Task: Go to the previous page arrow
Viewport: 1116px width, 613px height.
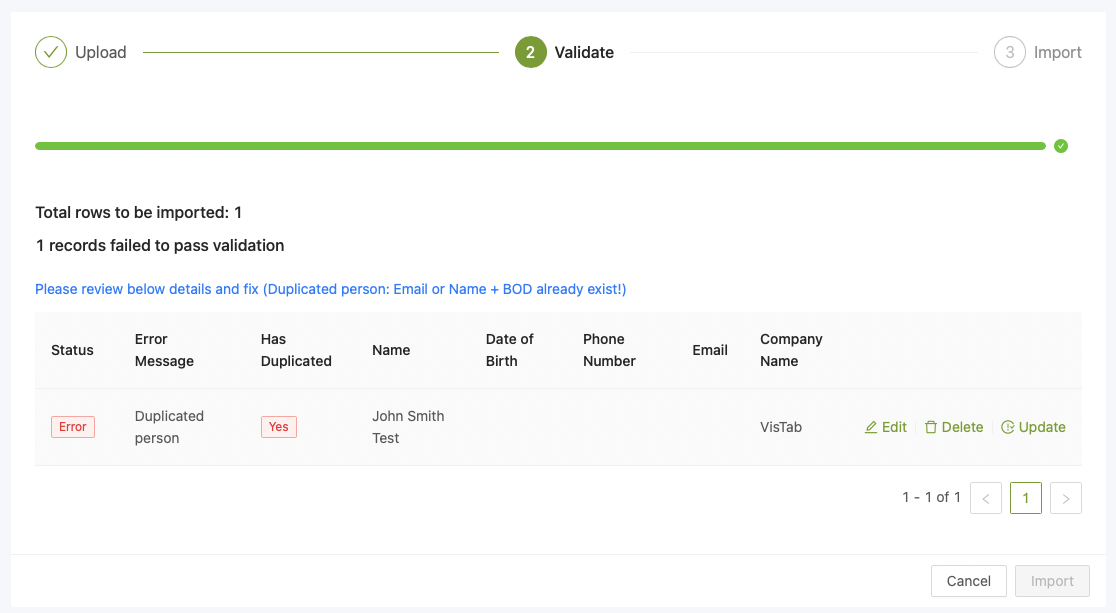Action: click(986, 498)
